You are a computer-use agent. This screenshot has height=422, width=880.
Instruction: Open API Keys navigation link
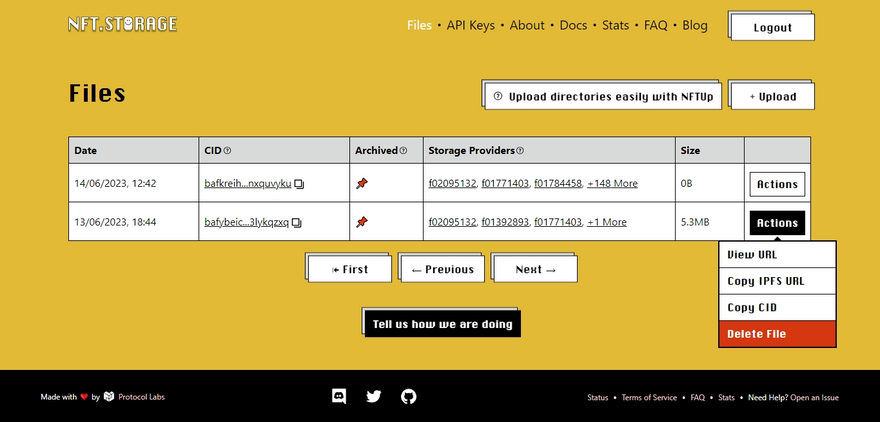pyautogui.click(x=470, y=25)
